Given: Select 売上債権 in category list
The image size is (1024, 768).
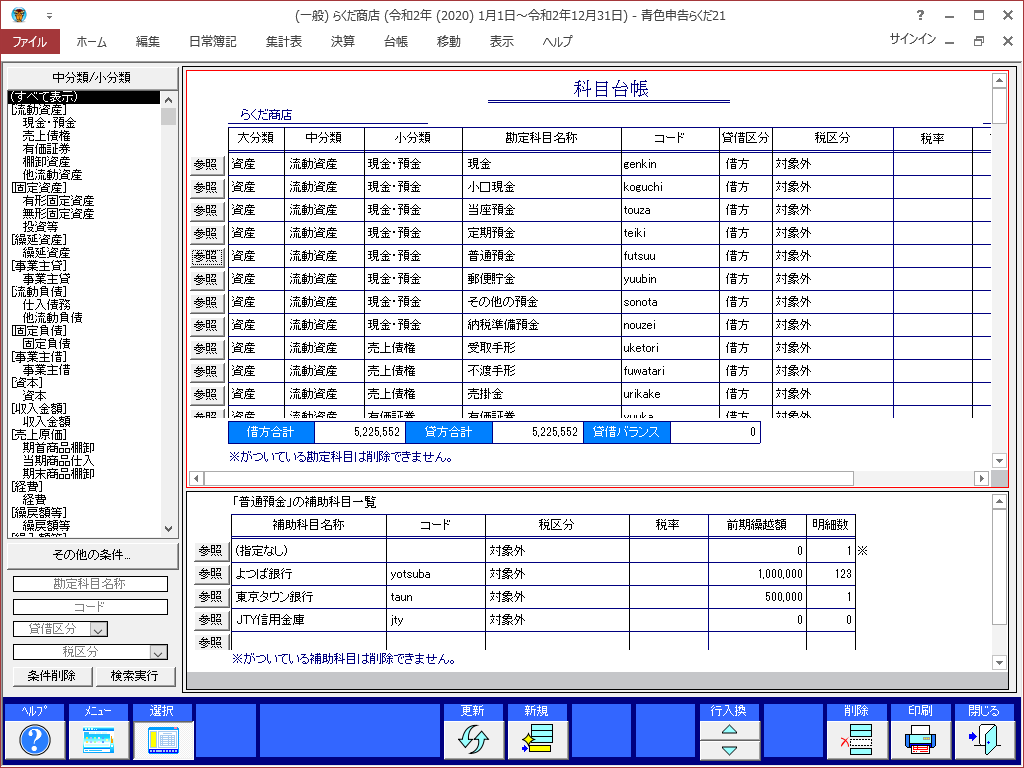Looking at the screenshot, I should 46,136.
